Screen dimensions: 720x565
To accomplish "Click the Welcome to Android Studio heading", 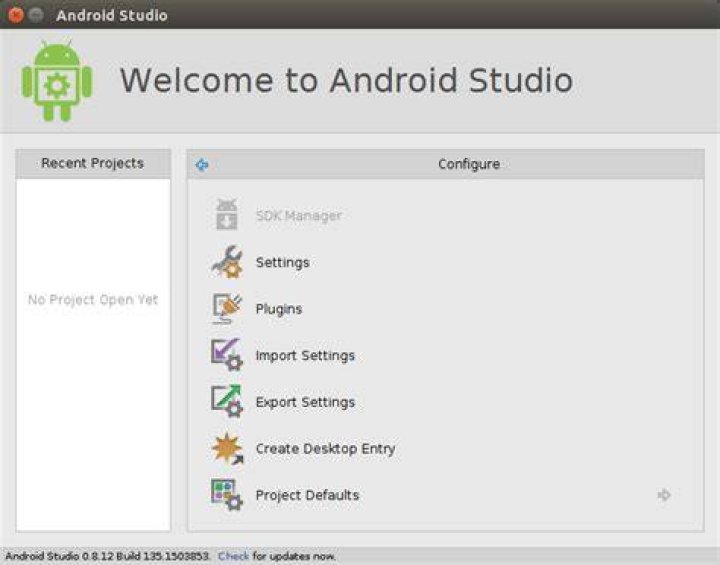I will coord(347,80).
